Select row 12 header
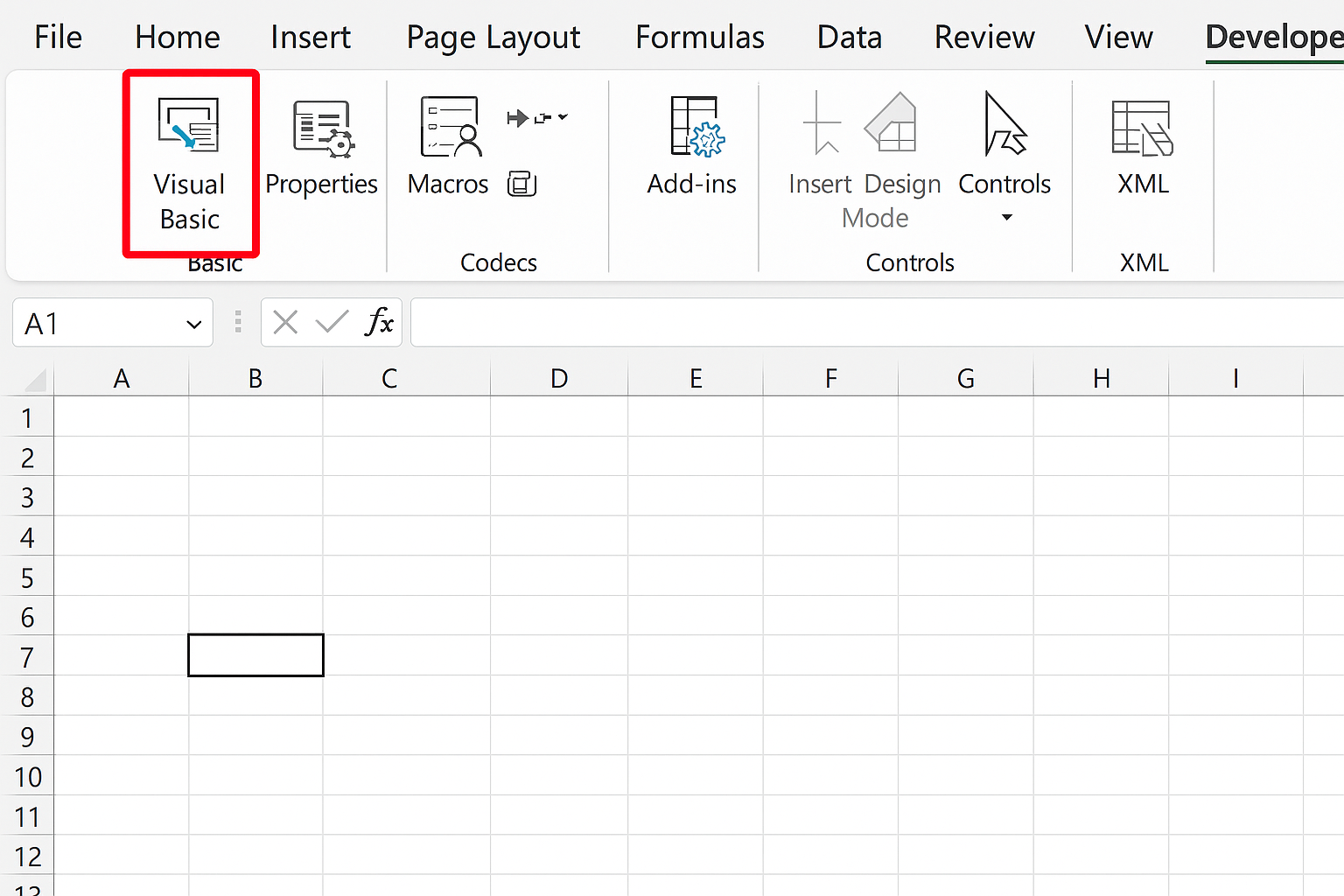This screenshot has height=896, width=1344. pos(28,857)
